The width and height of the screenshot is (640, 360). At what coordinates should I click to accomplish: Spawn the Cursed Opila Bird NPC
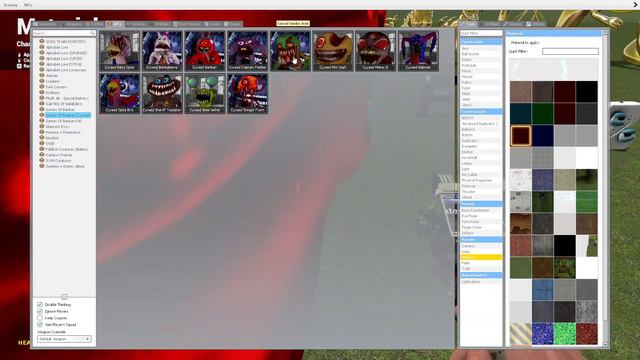click(x=120, y=93)
